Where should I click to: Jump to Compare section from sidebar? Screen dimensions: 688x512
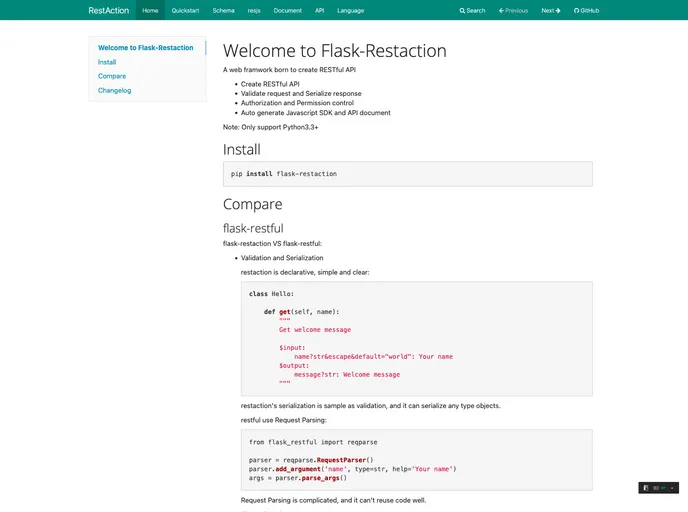pyautogui.click(x=112, y=76)
